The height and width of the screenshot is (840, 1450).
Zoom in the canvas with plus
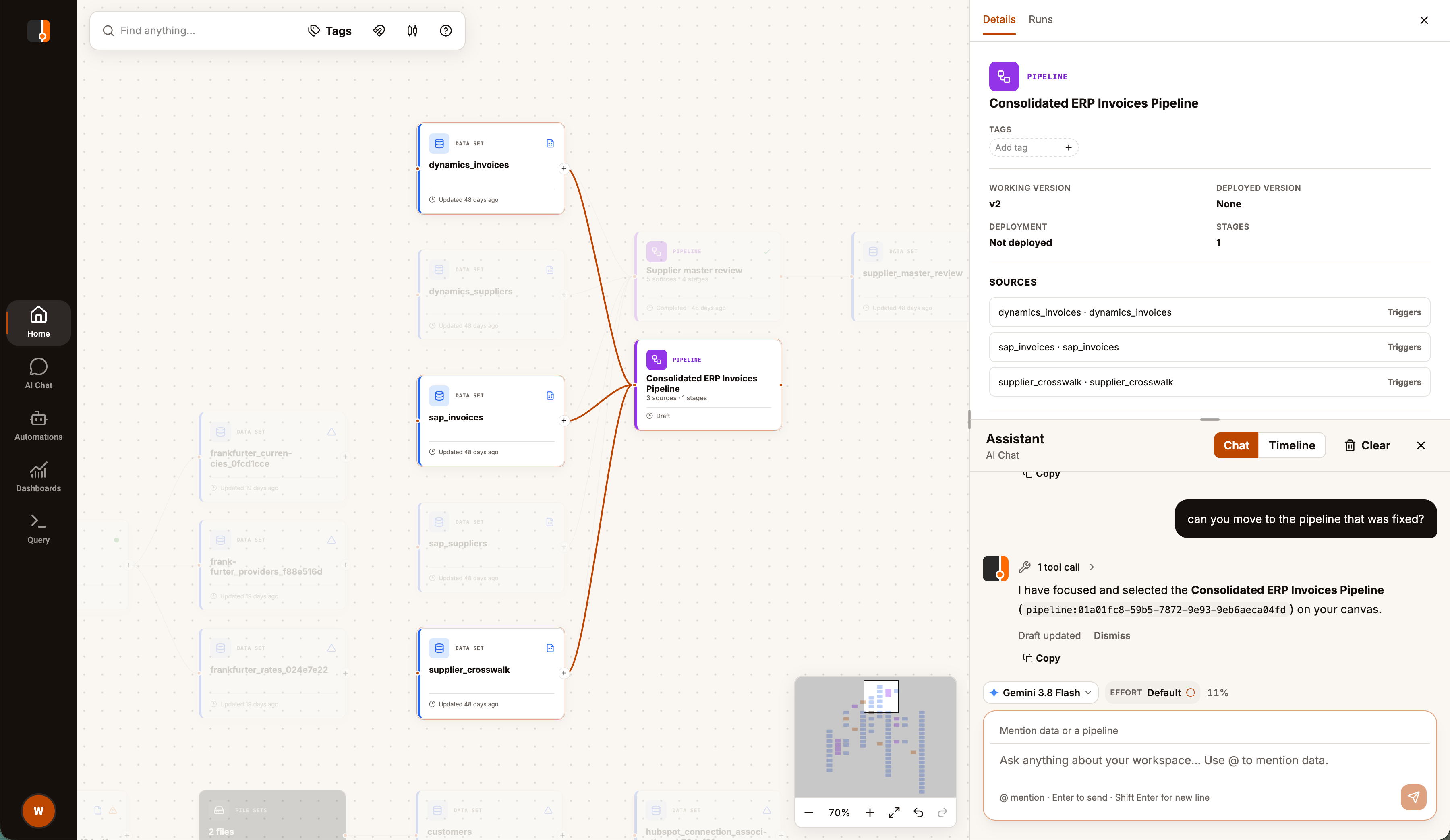[x=870, y=812]
